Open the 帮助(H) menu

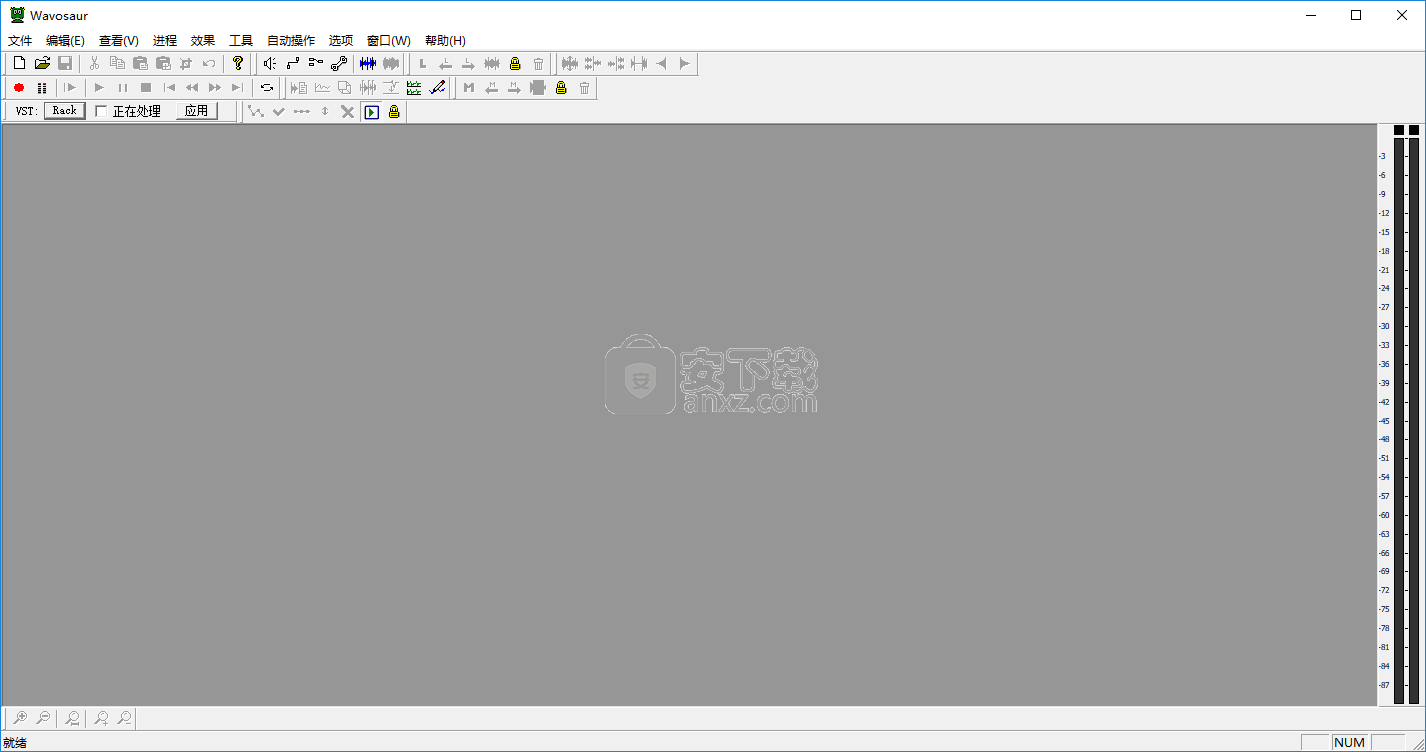[445, 41]
